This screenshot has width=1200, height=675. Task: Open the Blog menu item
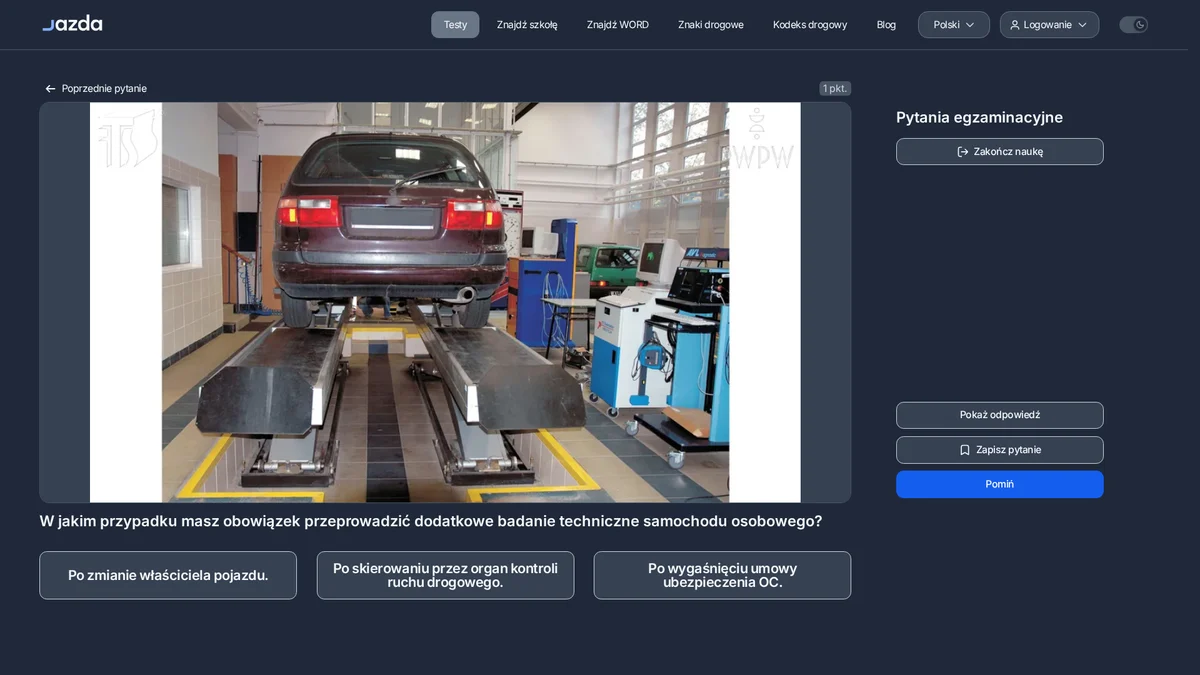pyautogui.click(x=886, y=25)
